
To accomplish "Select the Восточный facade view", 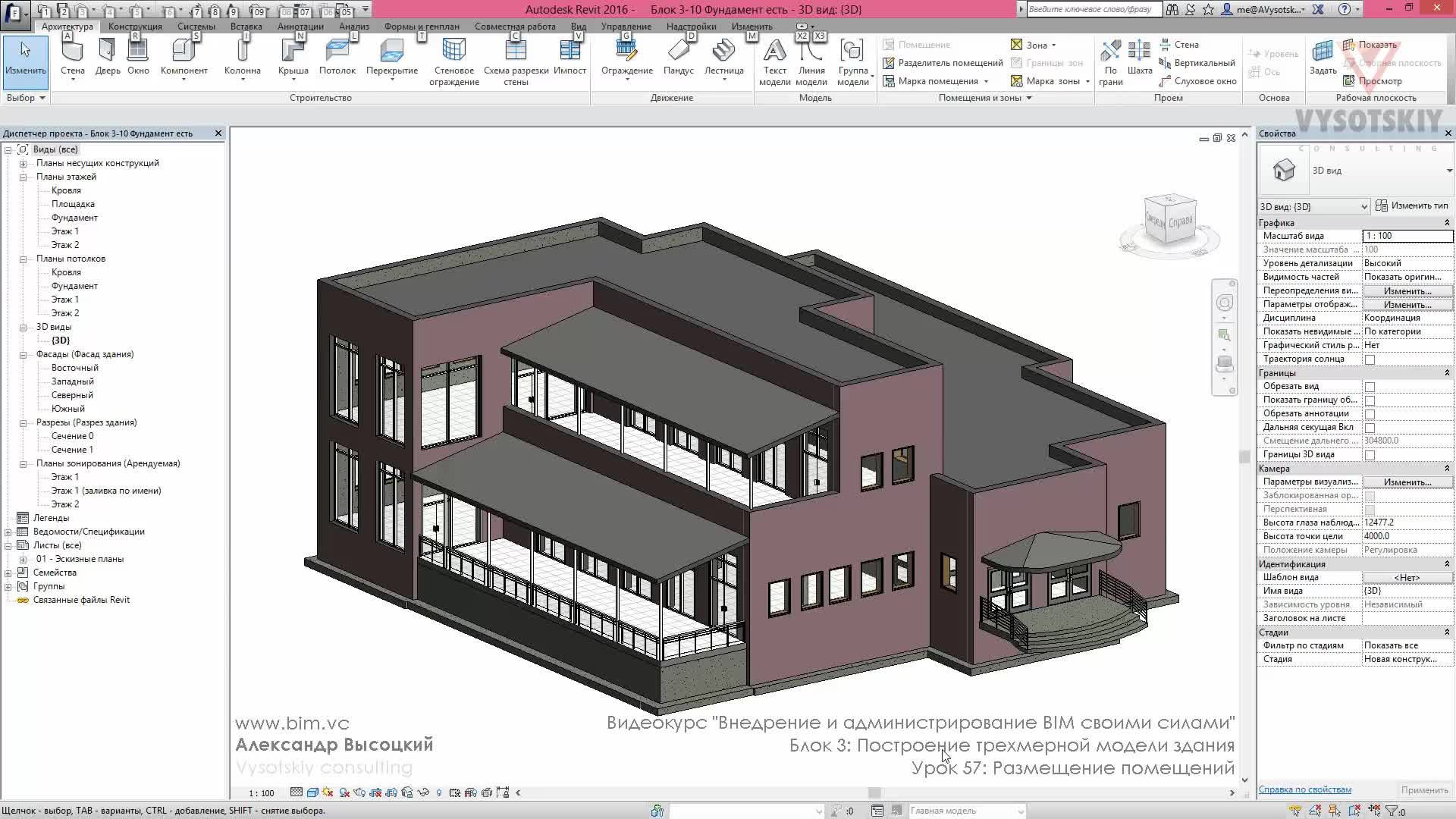I will pyautogui.click(x=74, y=369).
